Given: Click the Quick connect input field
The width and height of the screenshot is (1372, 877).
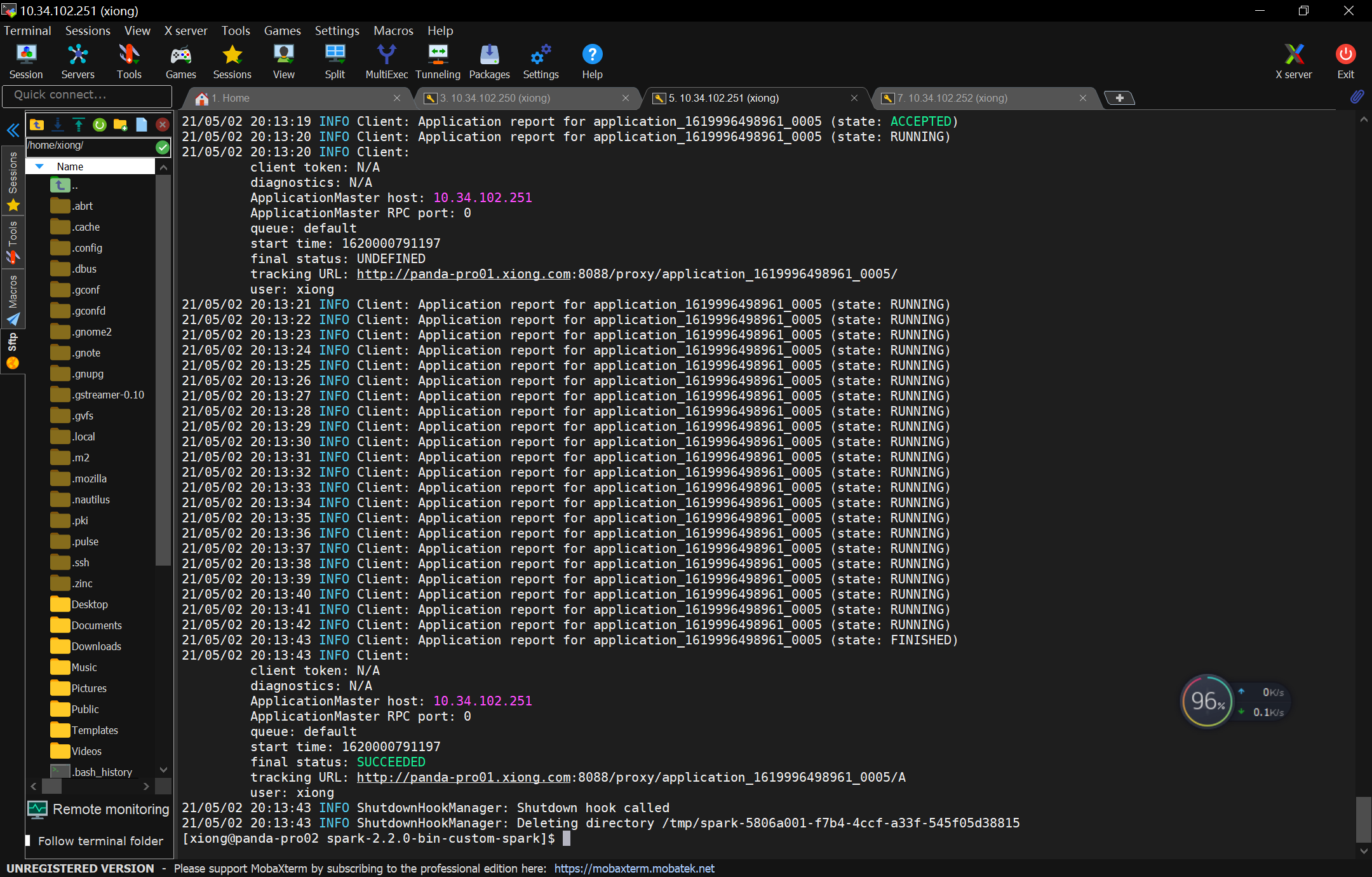Looking at the screenshot, I should (87, 95).
